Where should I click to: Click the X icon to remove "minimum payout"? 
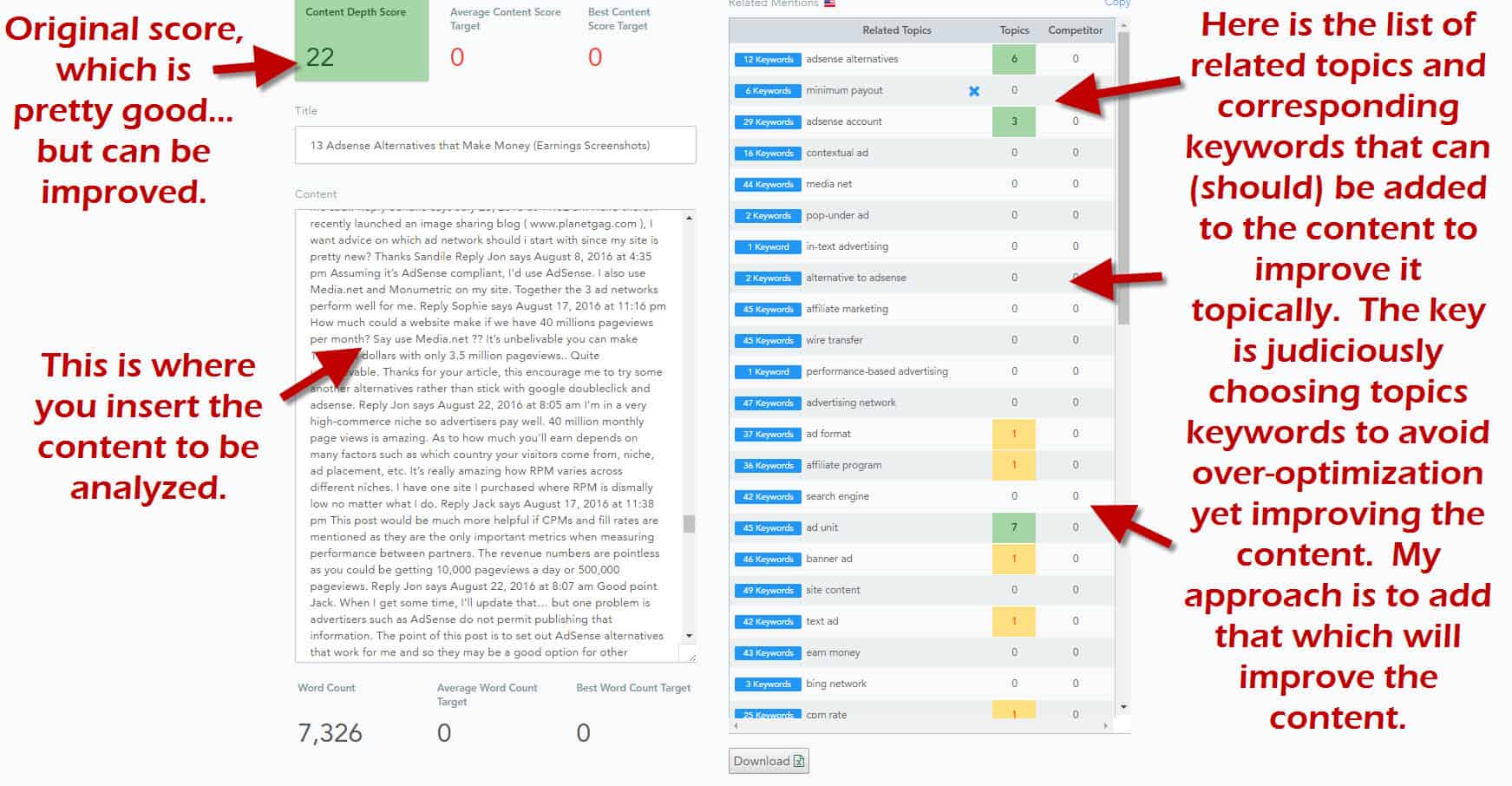click(x=975, y=90)
